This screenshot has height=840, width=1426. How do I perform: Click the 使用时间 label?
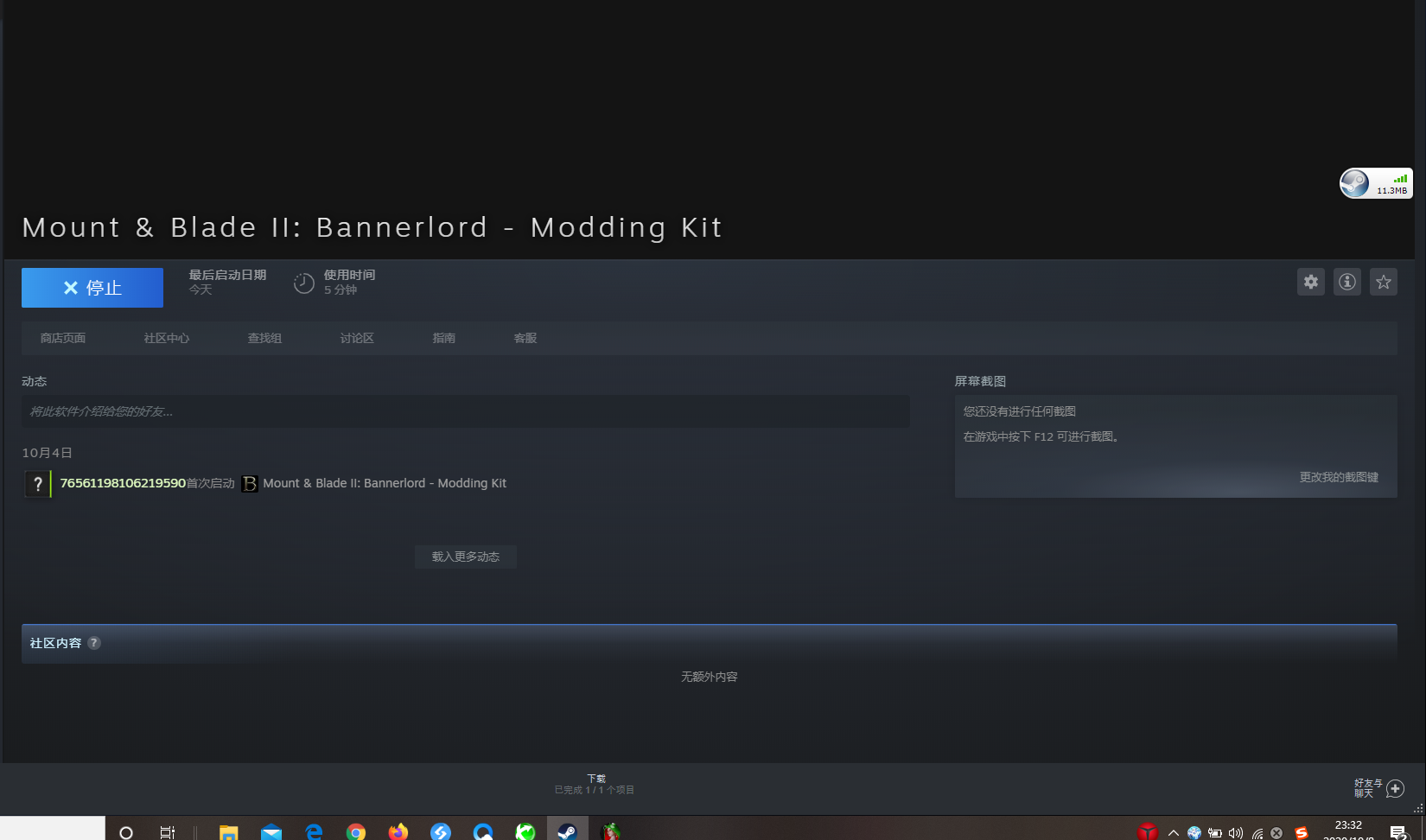click(349, 275)
